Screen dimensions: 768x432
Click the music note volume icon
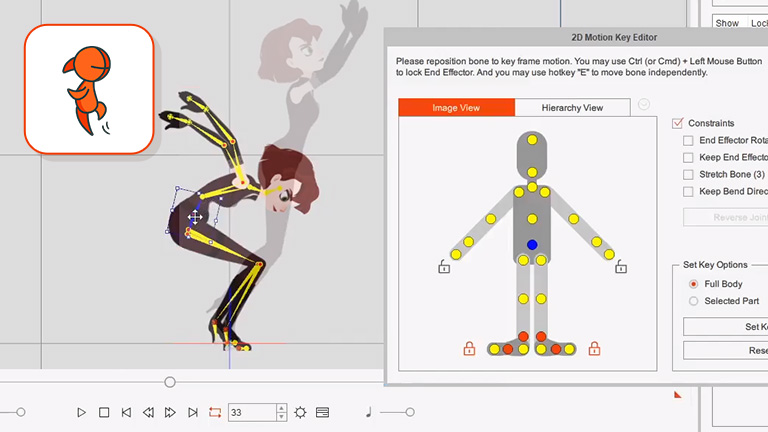click(368, 412)
